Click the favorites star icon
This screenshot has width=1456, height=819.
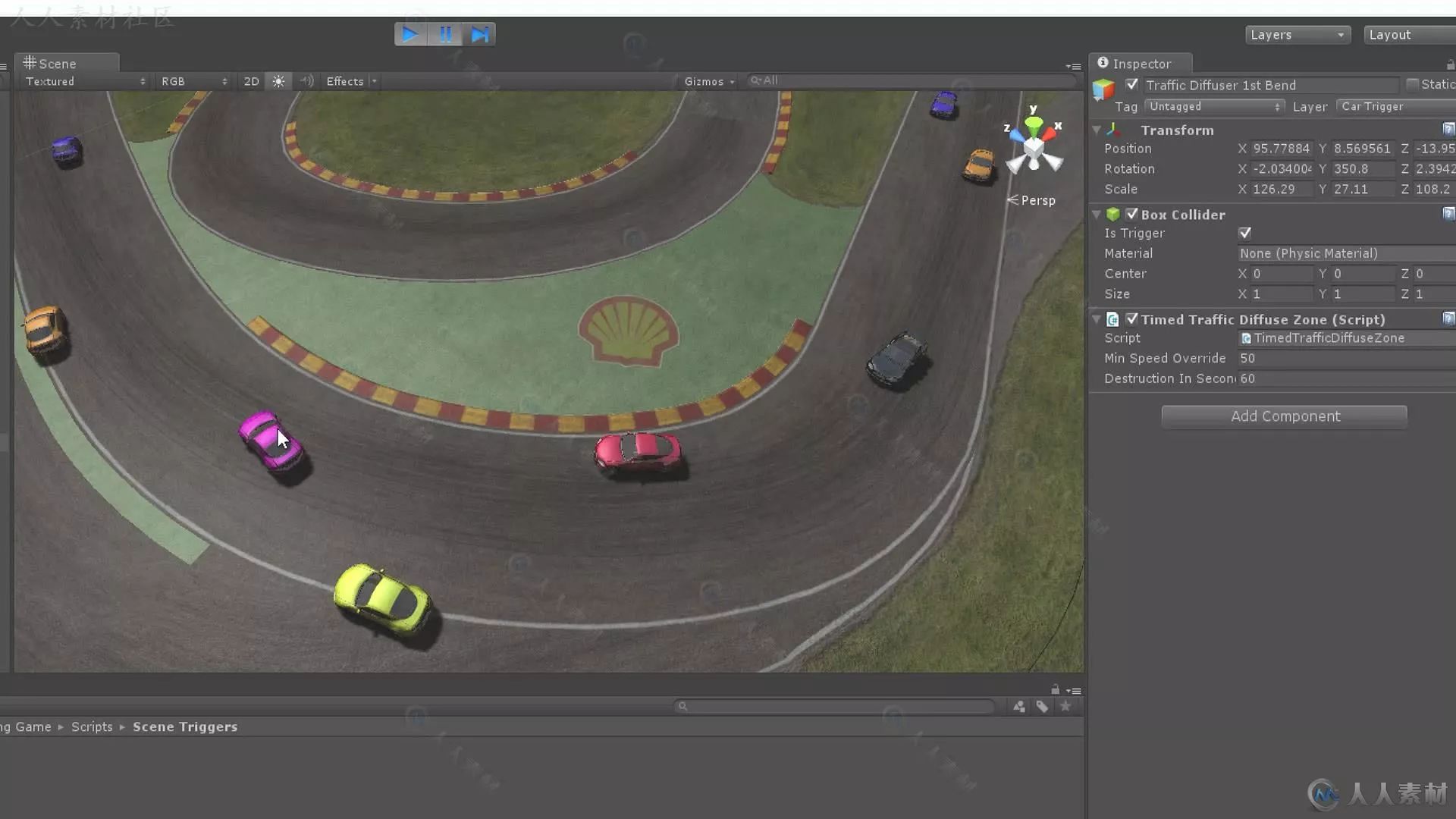pyautogui.click(x=1065, y=706)
